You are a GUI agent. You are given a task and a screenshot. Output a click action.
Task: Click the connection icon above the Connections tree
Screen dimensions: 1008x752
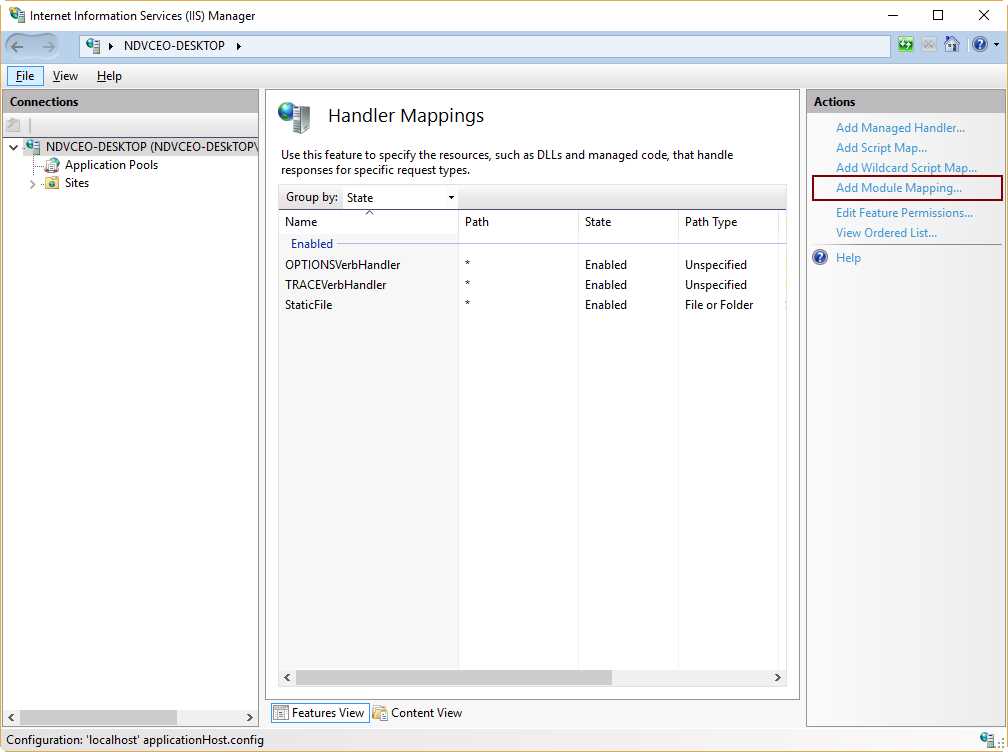(x=12, y=123)
